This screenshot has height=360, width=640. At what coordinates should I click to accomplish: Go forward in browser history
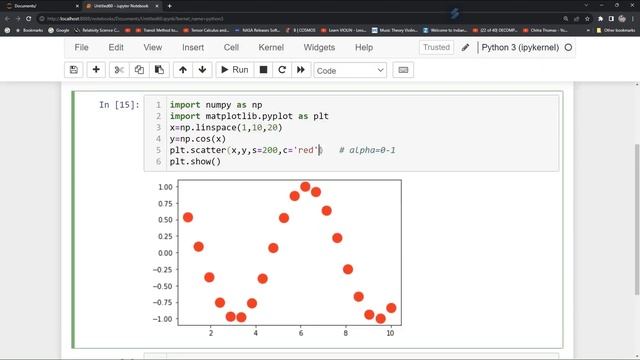click(x=18, y=19)
